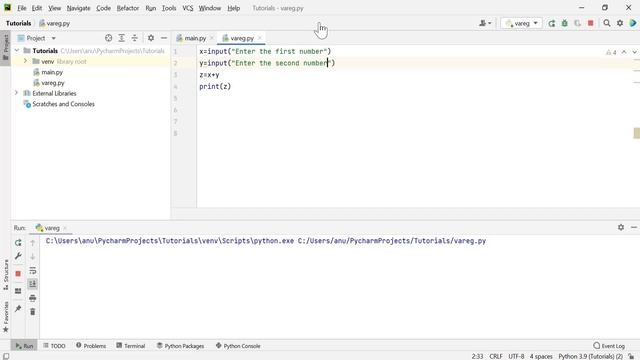Open the Refactor menu

128,8
